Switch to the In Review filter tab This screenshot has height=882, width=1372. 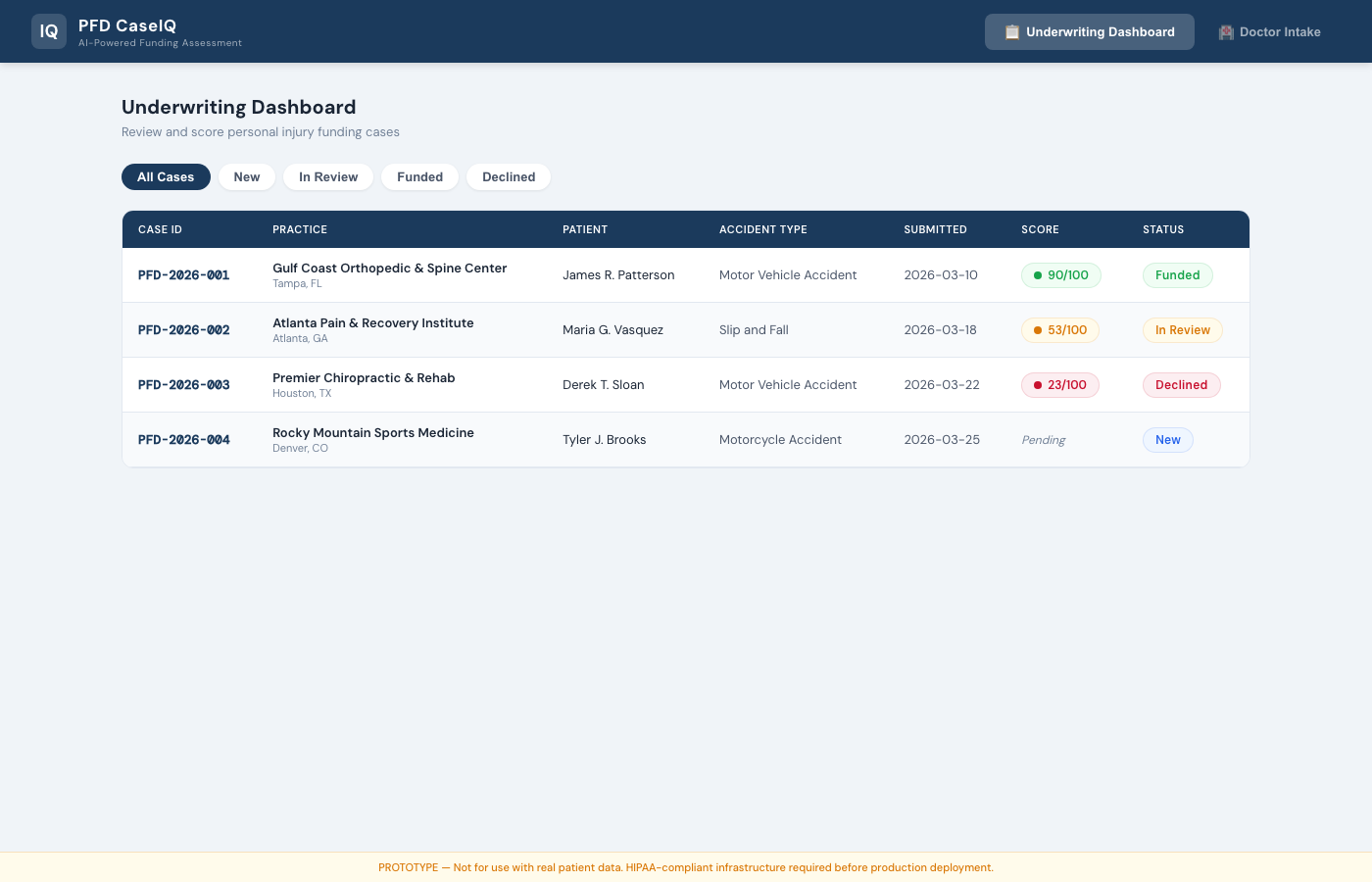coord(327,176)
